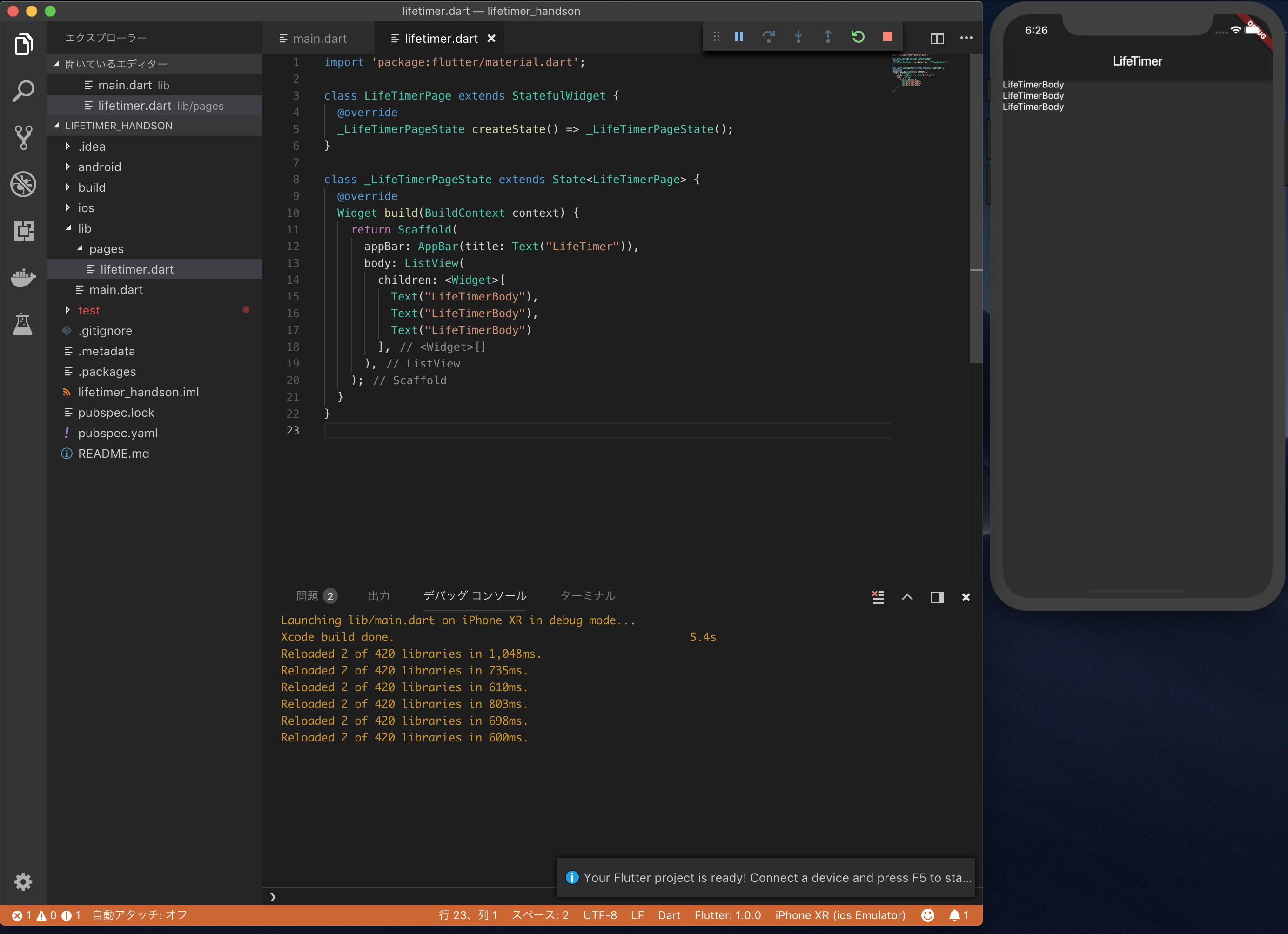Select Dart language mode in status bar

coord(669,914)
